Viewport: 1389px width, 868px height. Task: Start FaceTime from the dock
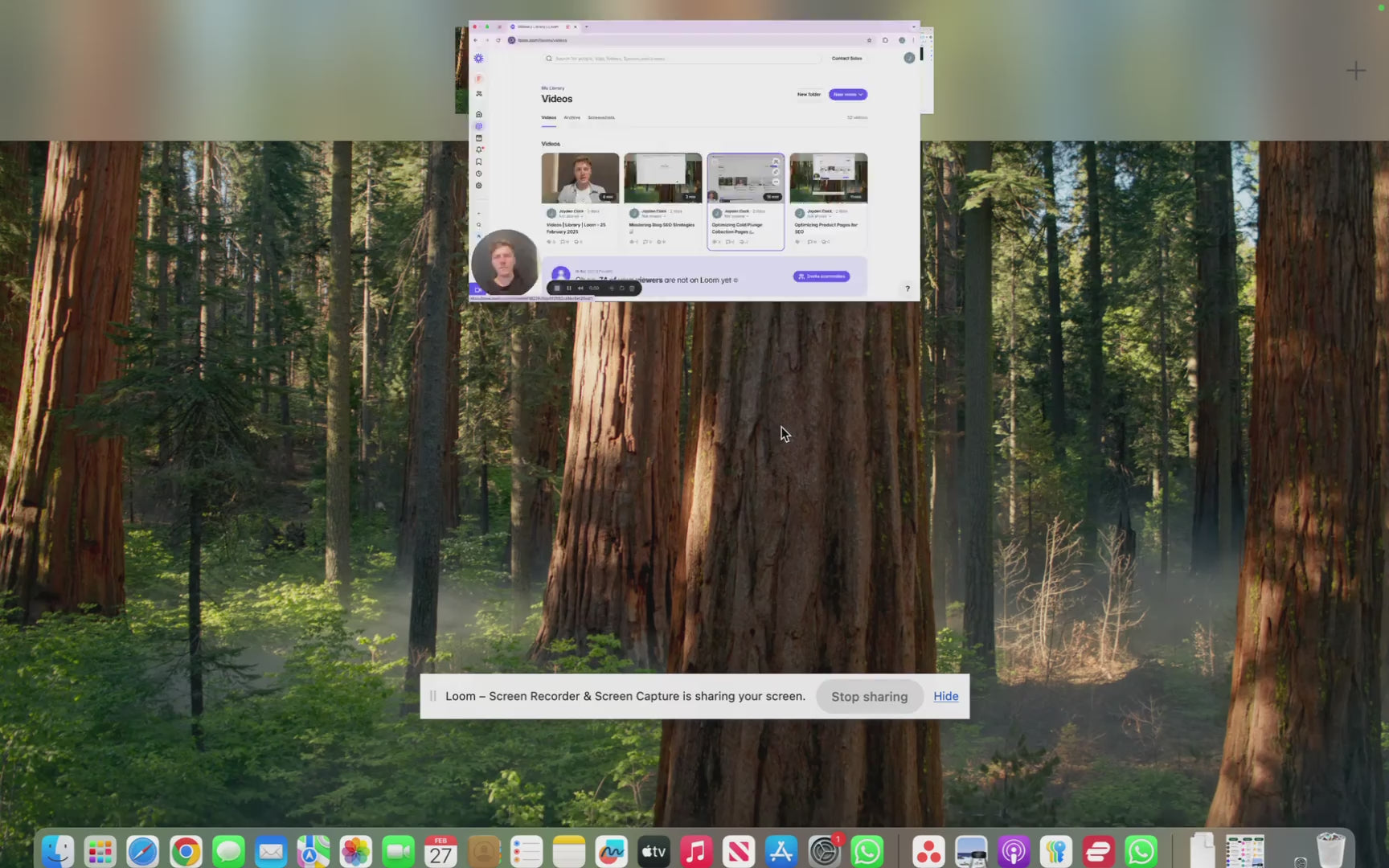click(399, 851)
